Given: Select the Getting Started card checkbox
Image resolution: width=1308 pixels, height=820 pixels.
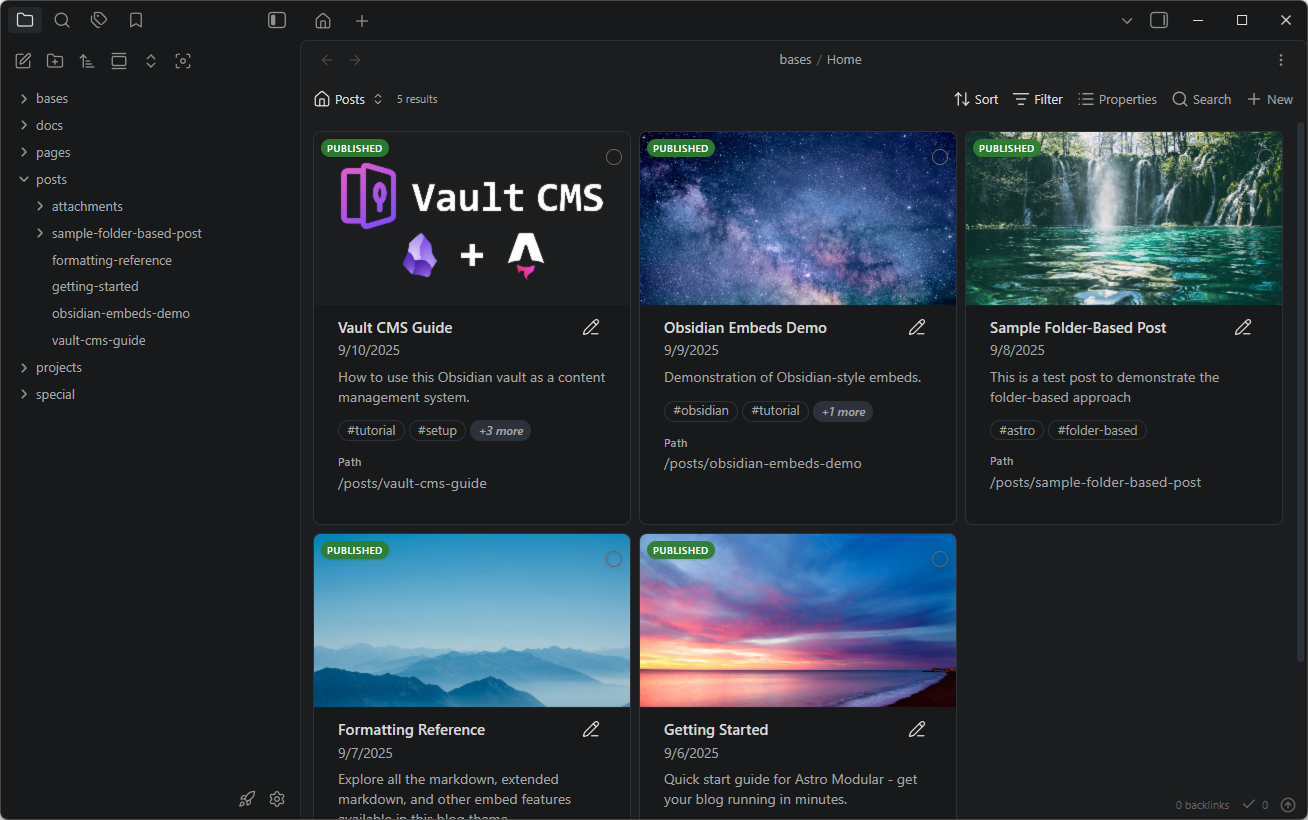Looking at the screenshot, I should 940,559.
